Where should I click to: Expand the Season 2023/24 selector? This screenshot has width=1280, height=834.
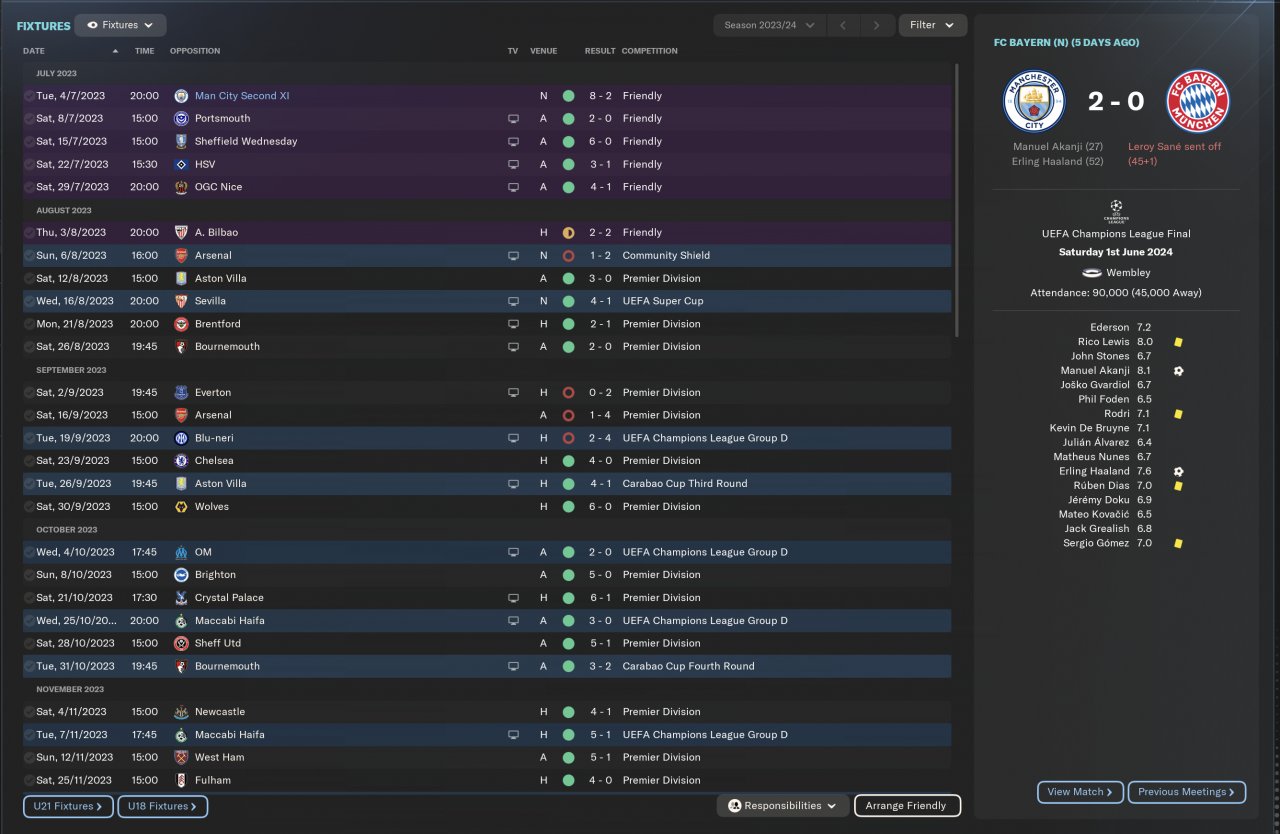coord(769,25)
